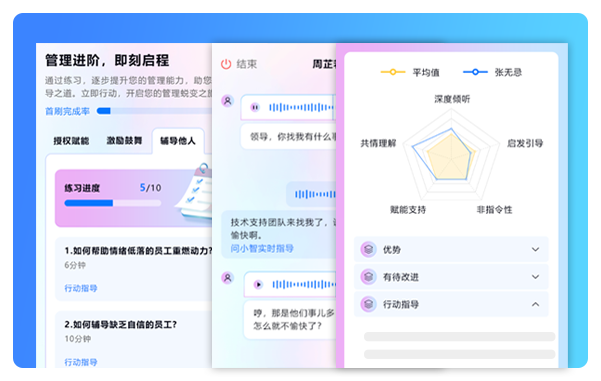The image size is (601, 381).
Task: Play the lower voice message
Action: coord(258,284)
